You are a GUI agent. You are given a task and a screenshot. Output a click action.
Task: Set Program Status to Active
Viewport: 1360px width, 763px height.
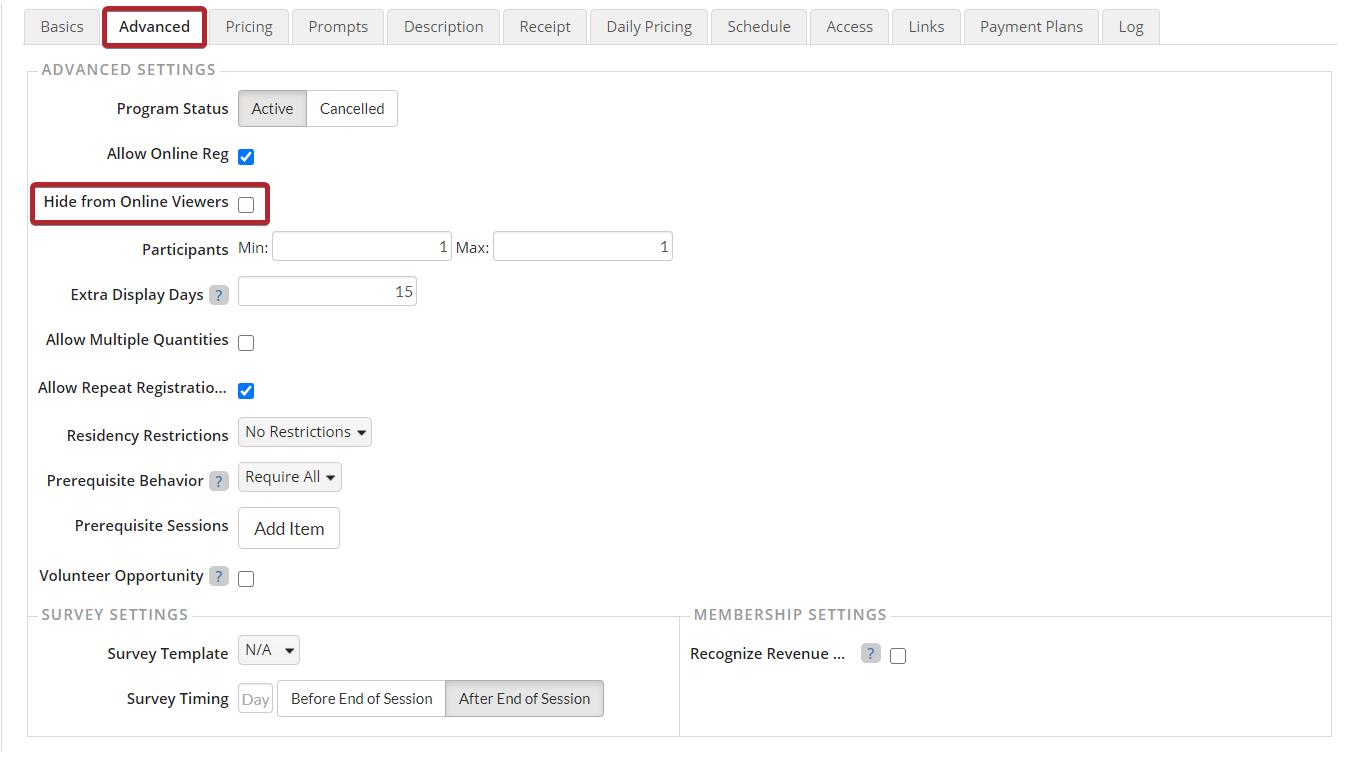[x=272, y=109]
